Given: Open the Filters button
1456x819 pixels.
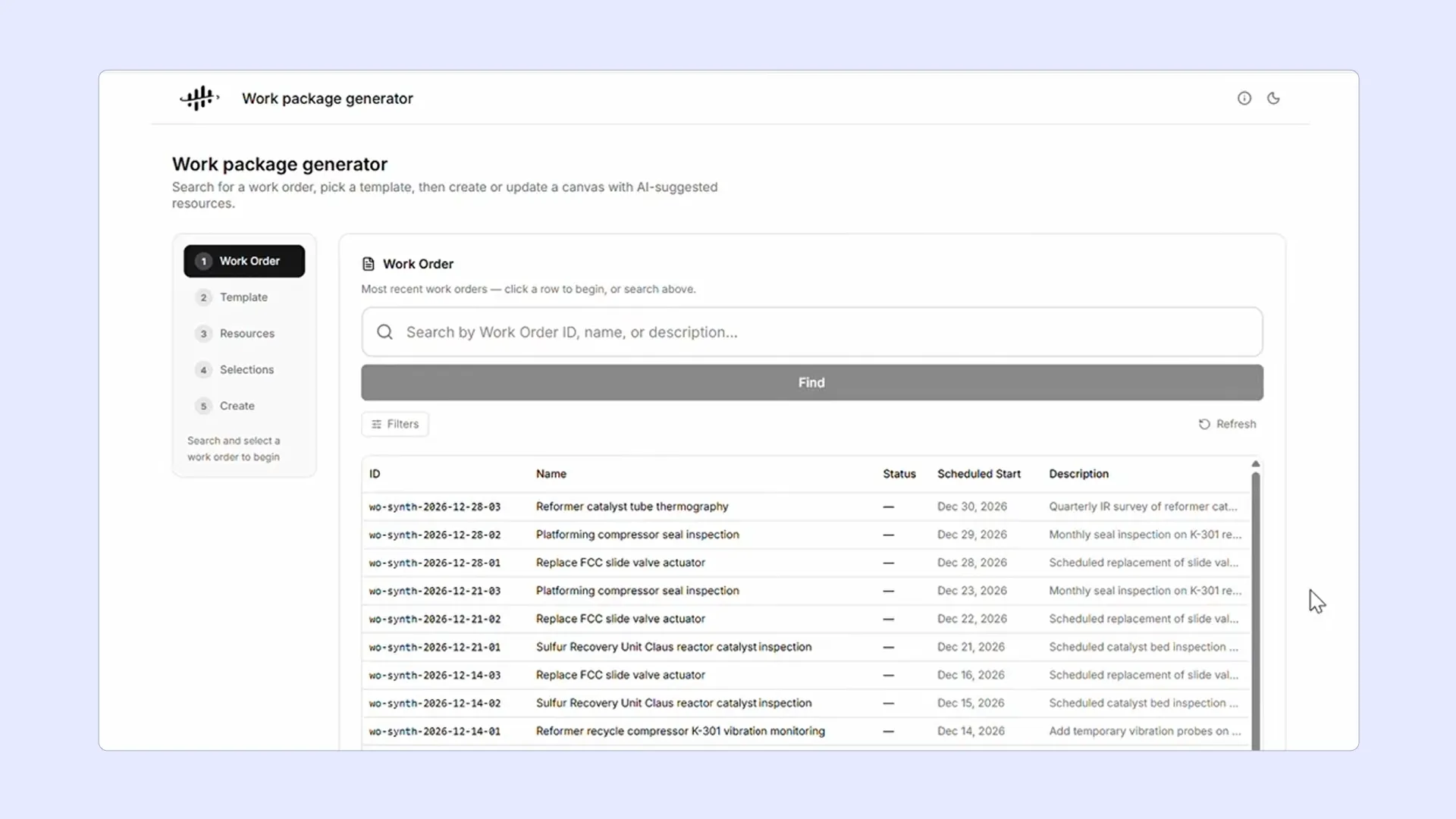Looking at the screenshot, I should pos(395,424).
